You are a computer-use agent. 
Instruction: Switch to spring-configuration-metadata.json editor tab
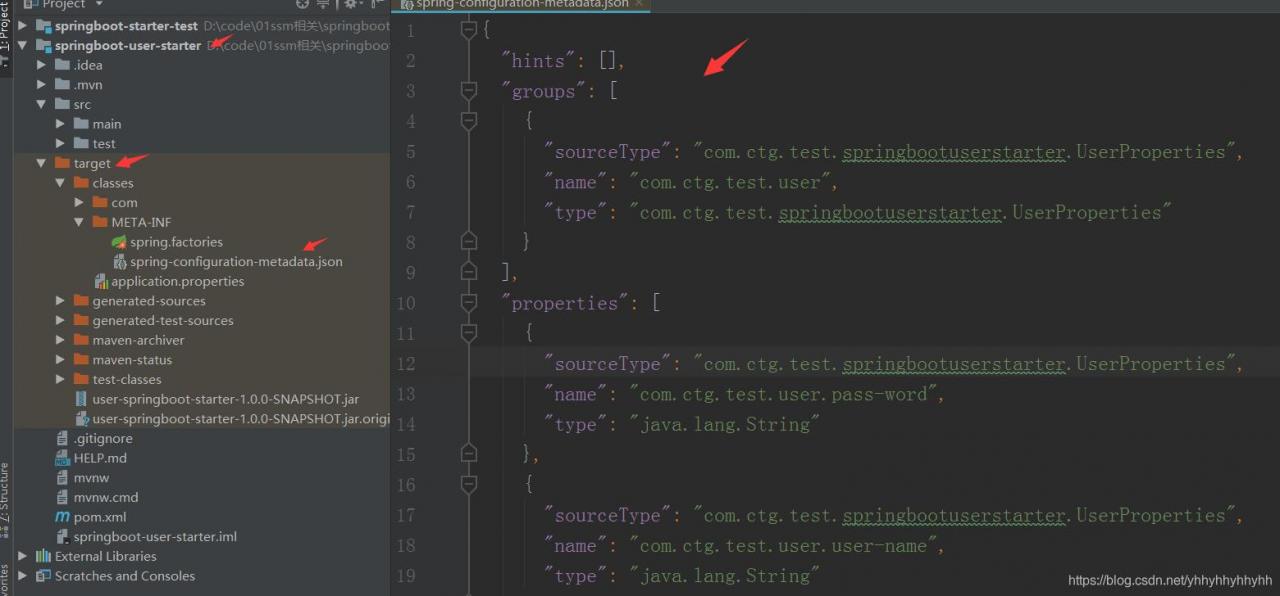(522, 5)
